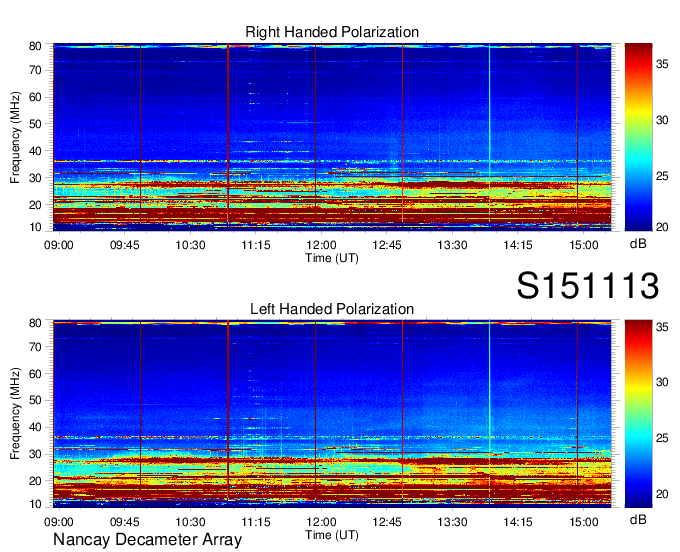
Task: Click the Left Handed spectrogram plot area
Action: pos(332,414)
